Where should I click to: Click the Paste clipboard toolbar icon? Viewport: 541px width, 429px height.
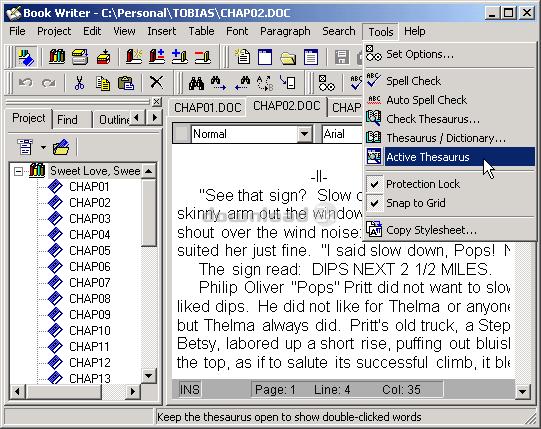pyautogui.click(x=126, y=83)
